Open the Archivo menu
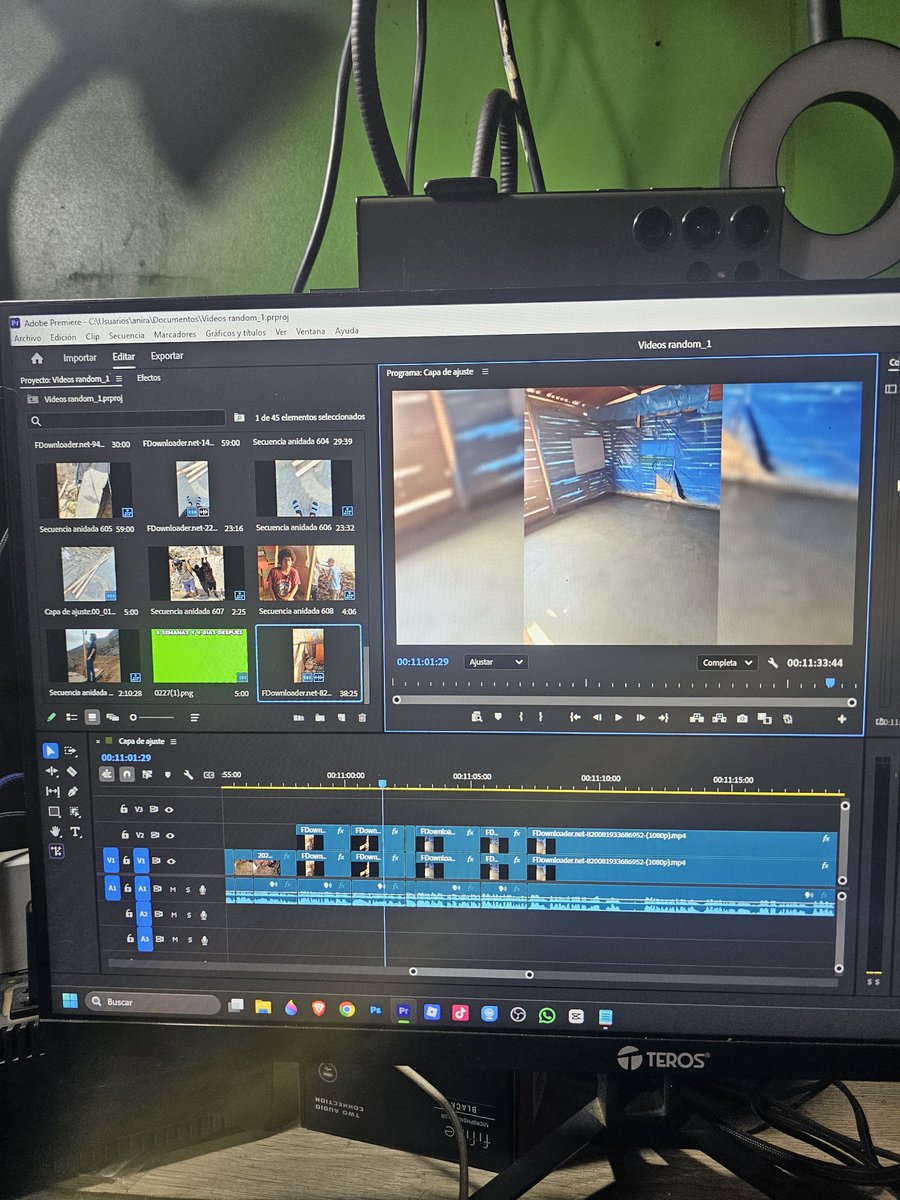 28,337
